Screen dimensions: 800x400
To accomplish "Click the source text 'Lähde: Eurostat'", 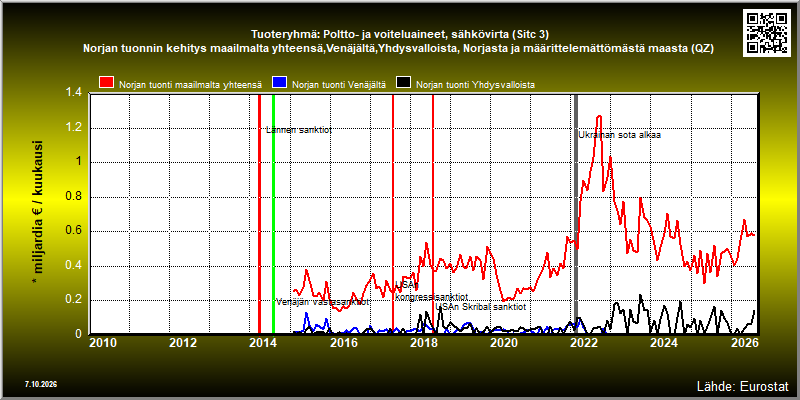I will click(x=743, y=385).
